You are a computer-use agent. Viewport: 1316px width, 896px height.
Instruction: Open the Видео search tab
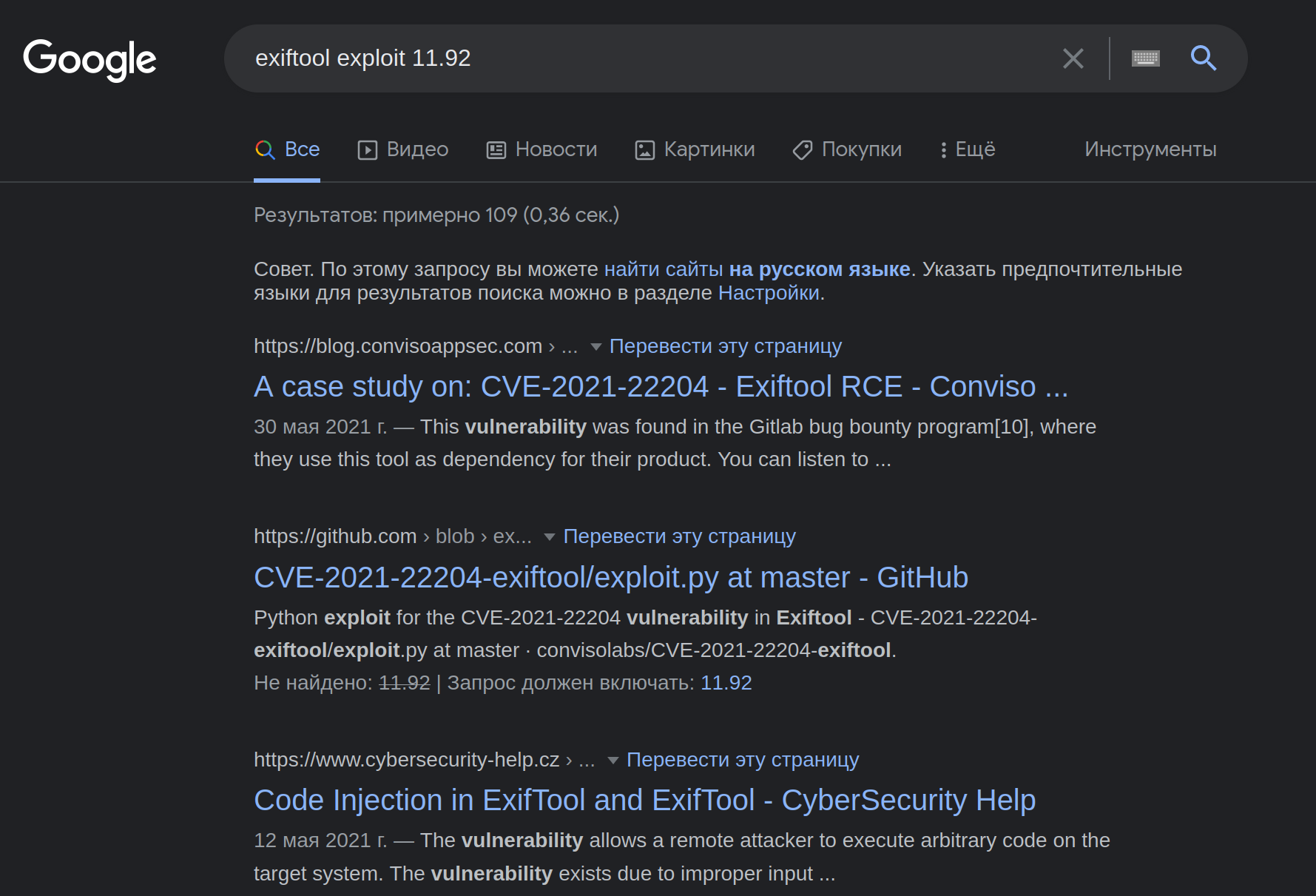(x=403, y=149)
